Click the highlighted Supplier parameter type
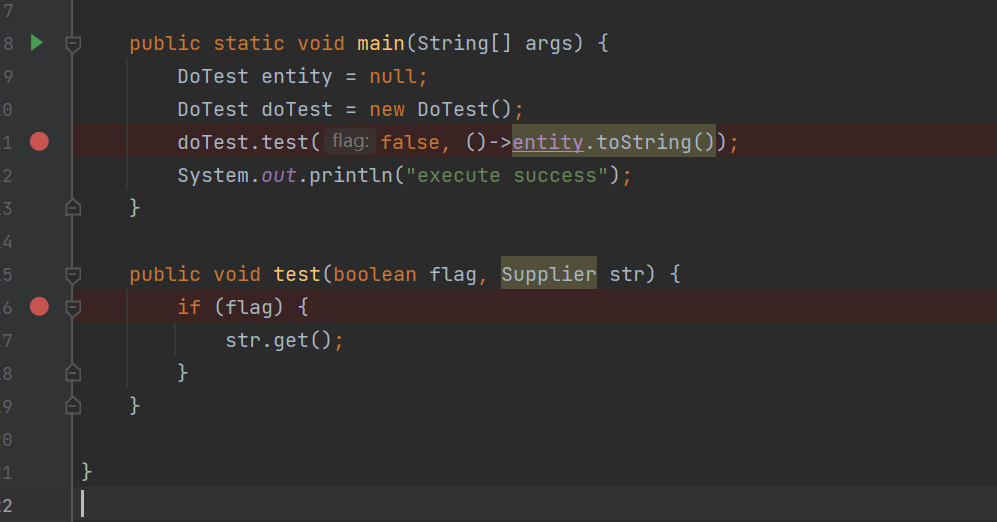Screen dimensions: 997x522 tap(548, 274)
